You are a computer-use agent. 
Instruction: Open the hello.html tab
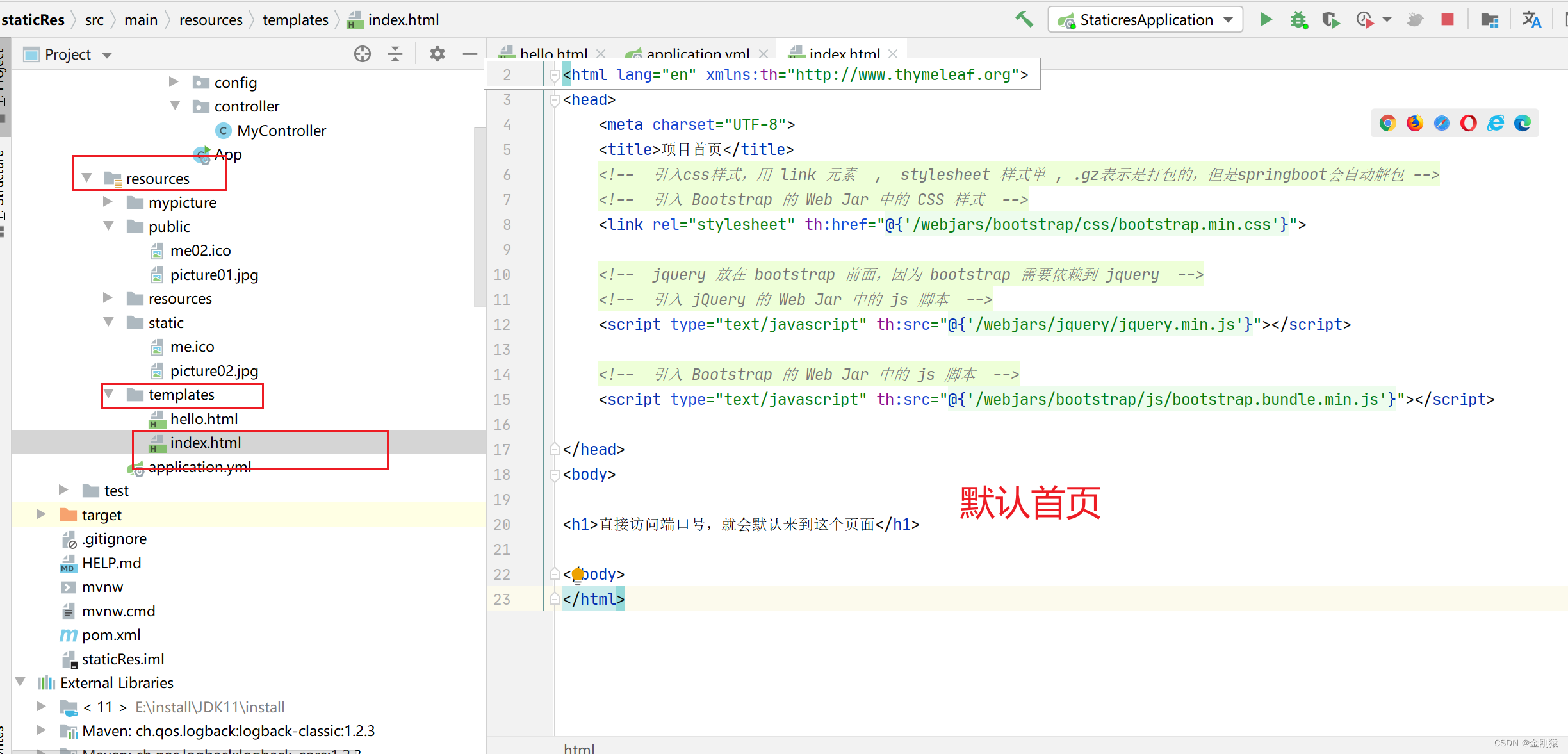tap(544, 53)
